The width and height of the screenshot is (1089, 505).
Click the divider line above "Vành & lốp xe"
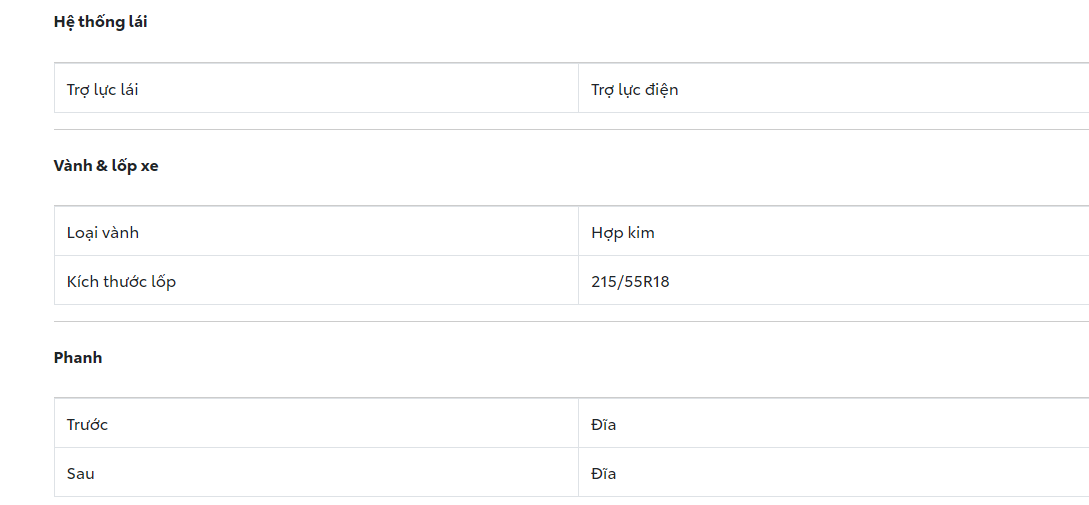point(570,129)
